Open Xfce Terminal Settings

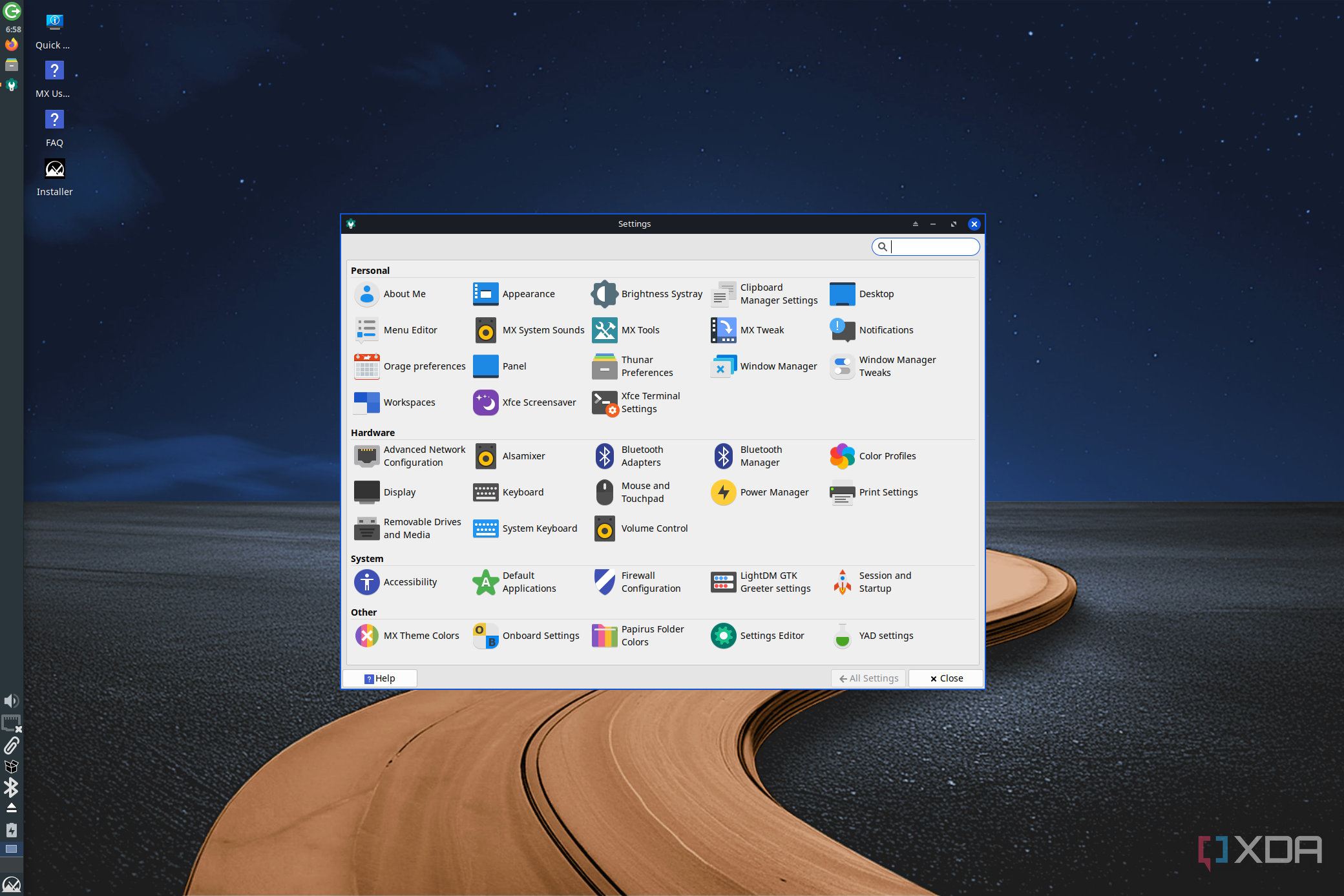636,402
